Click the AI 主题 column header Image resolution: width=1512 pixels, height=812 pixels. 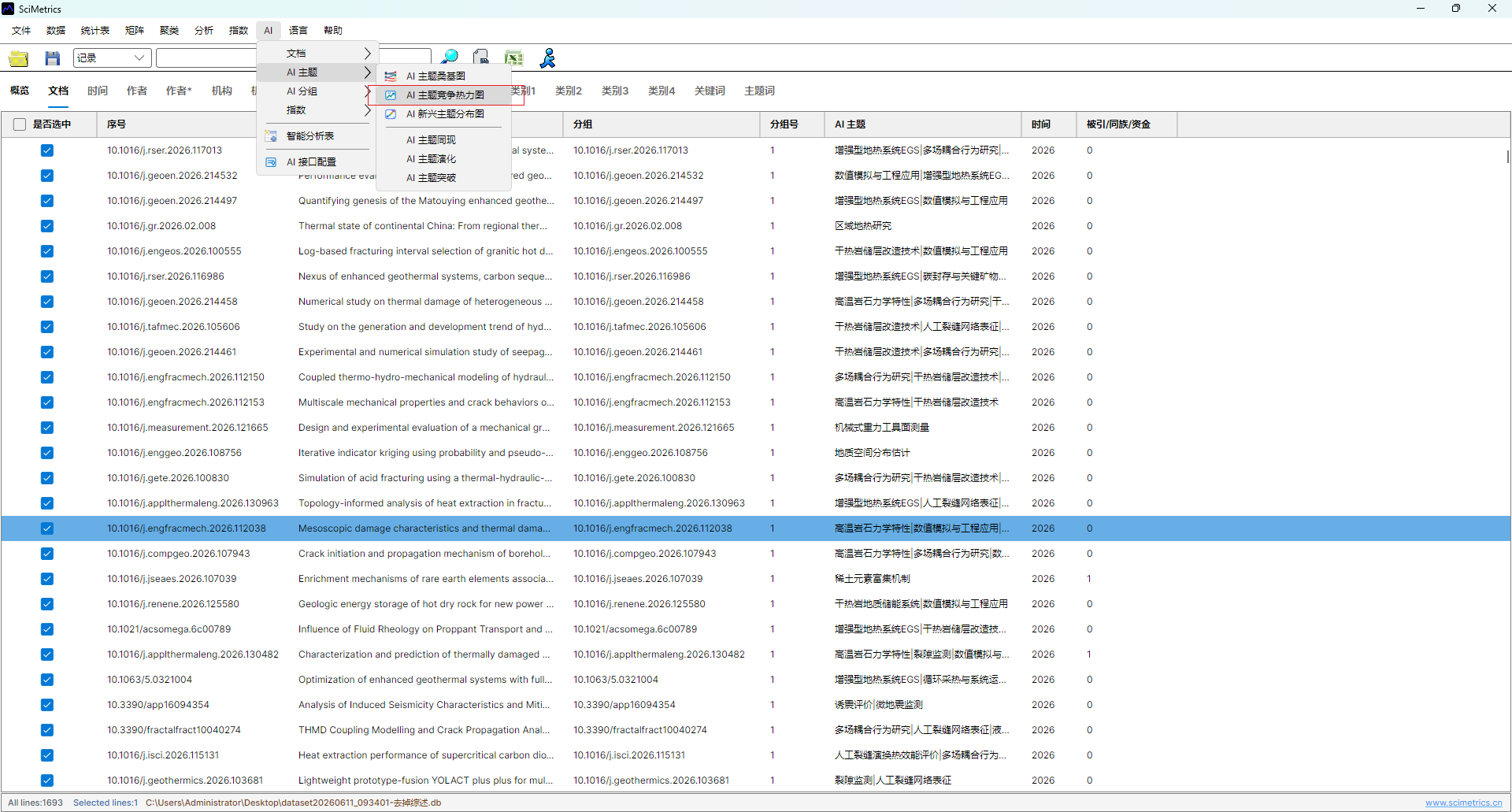pos(923,124)
